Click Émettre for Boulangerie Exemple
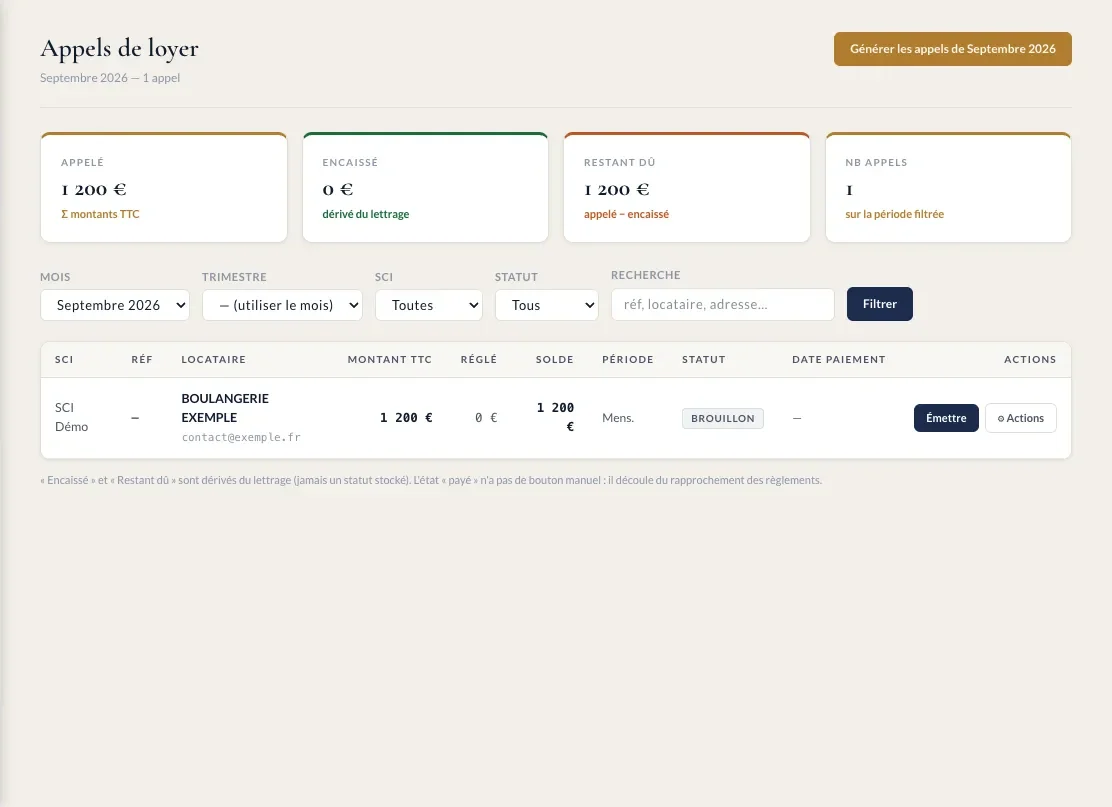The width and height of the screenshot is (1112, 807). pyautogui.click(x=946, y=418)
